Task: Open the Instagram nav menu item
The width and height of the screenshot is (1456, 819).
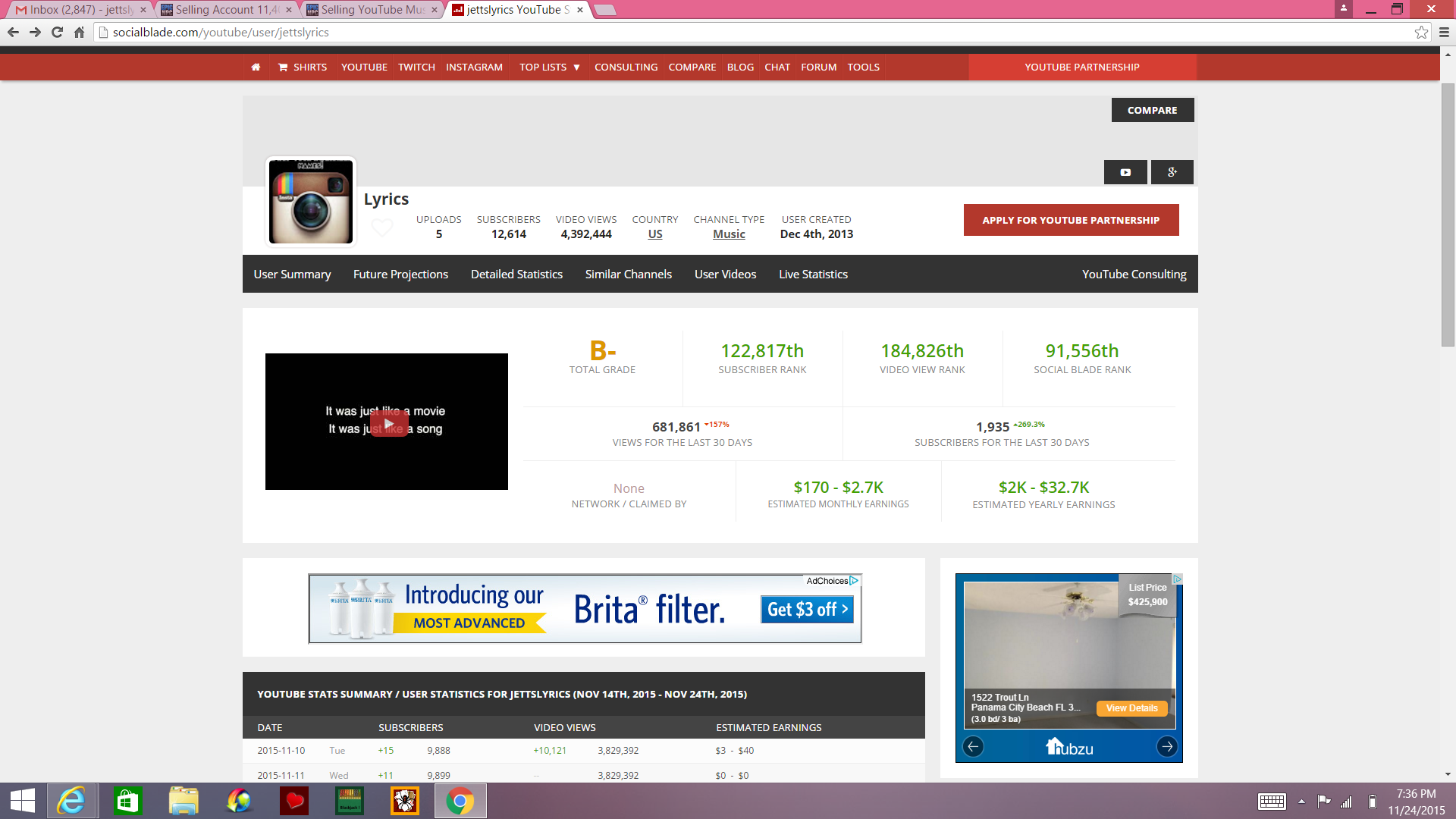Action: pos(474,67)
